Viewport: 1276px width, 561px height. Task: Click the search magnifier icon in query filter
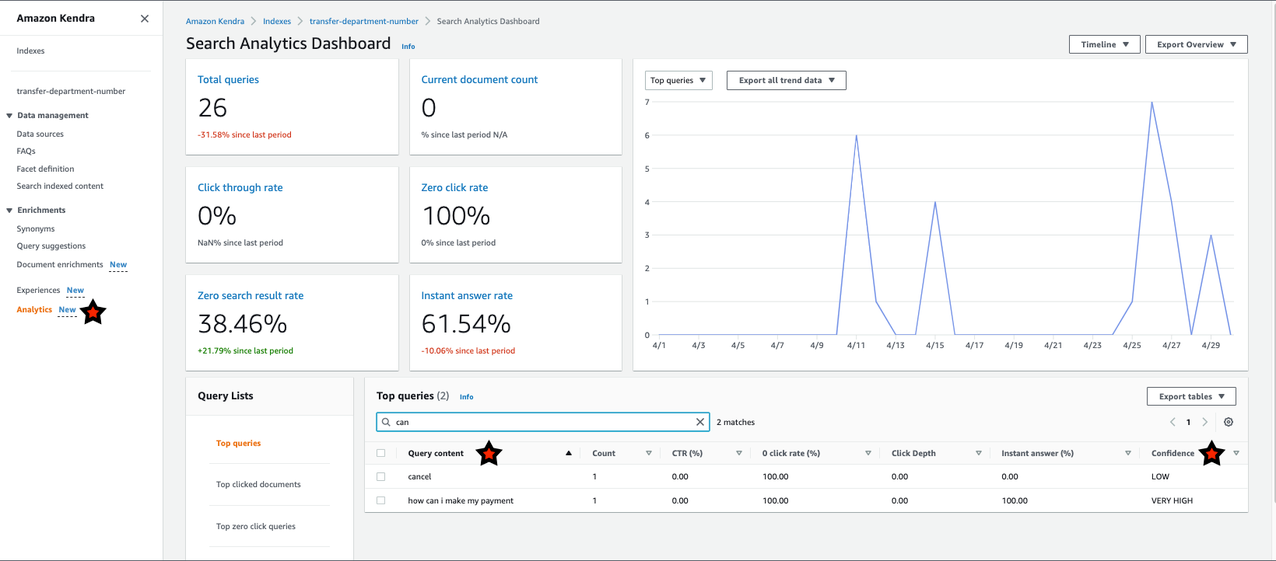(386, 422)
